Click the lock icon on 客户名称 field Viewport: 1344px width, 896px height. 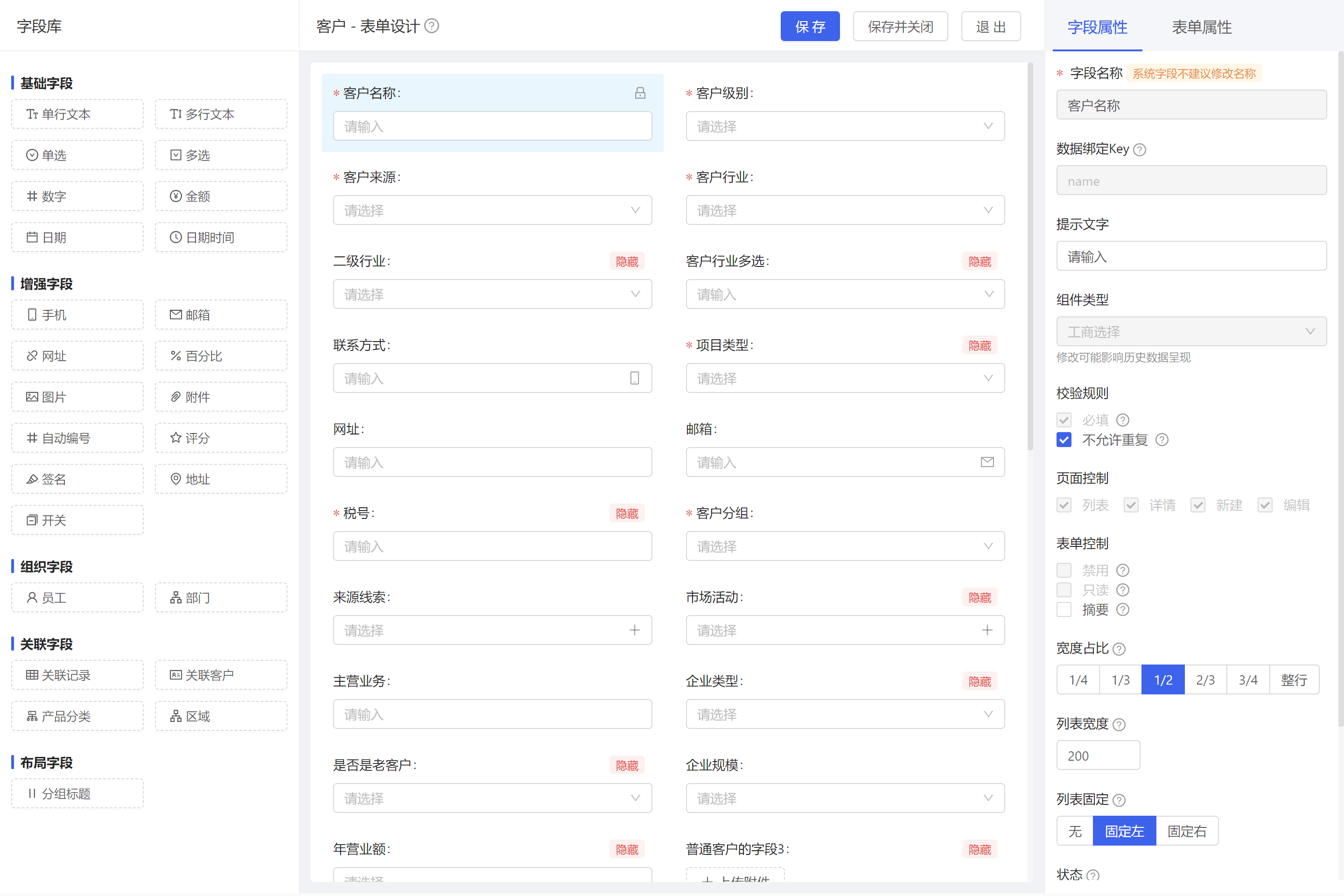tap(640, 93)
